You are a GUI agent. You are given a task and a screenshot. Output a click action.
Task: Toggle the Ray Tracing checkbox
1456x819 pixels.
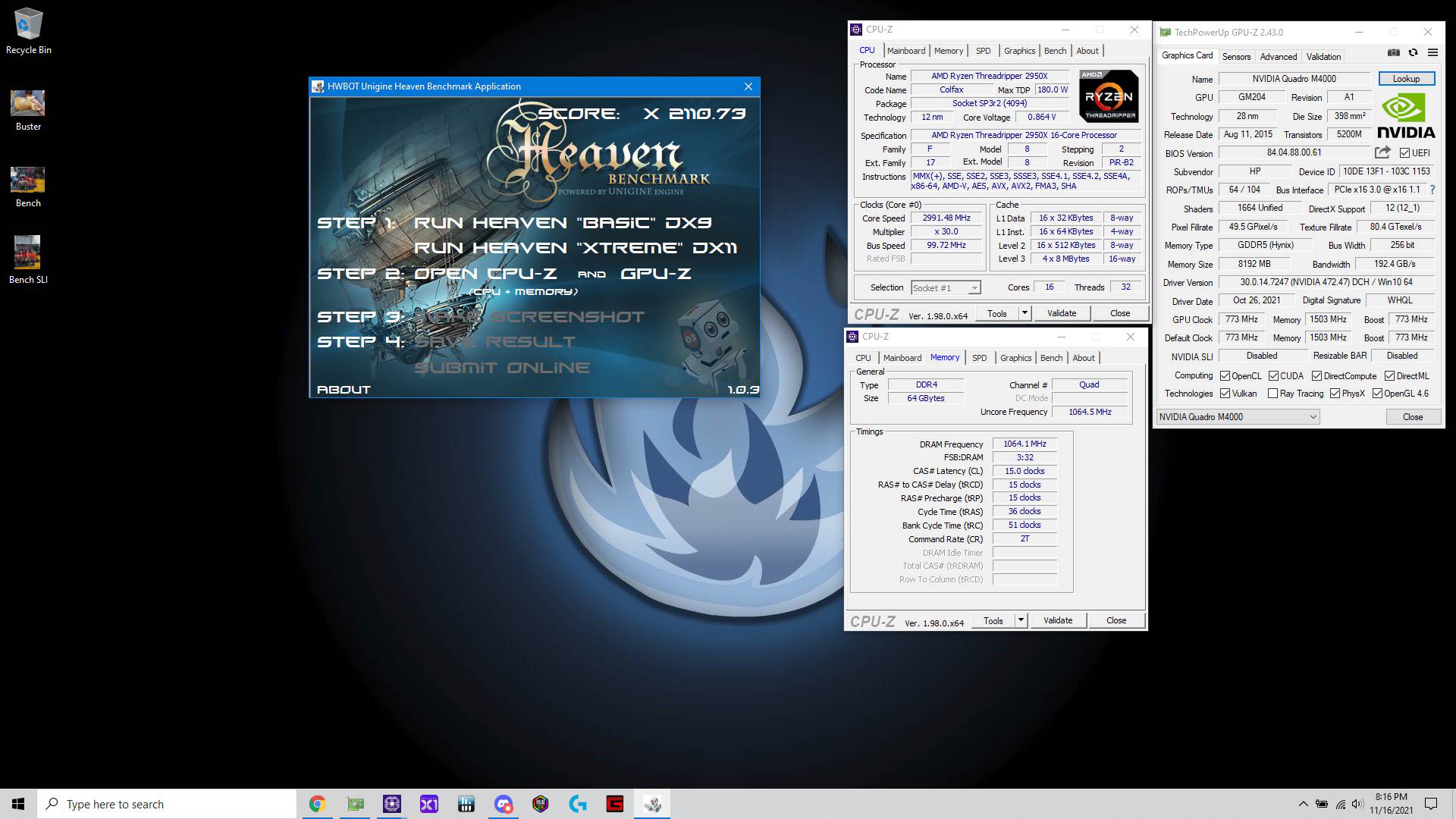1273,394
